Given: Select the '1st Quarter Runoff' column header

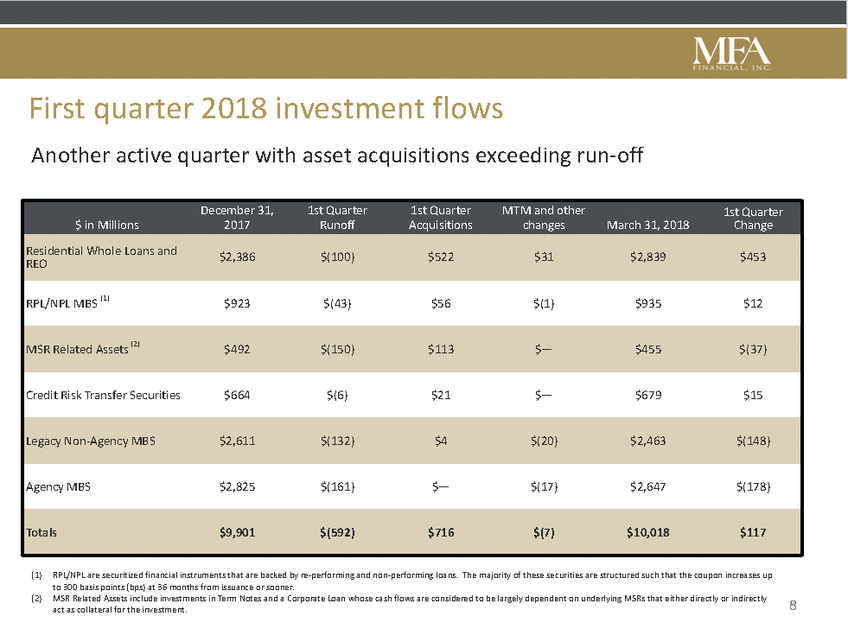Looking at the screenshot, I should pos(337,217).
